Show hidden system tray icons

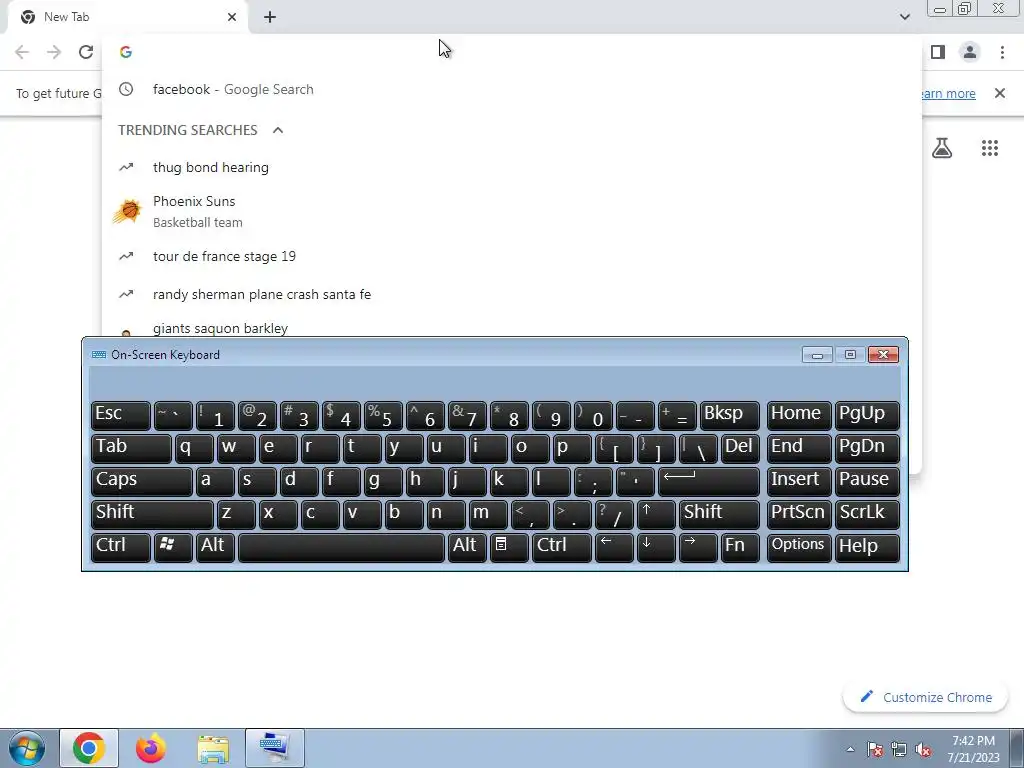pyautogui.click(x=850, y=749)
